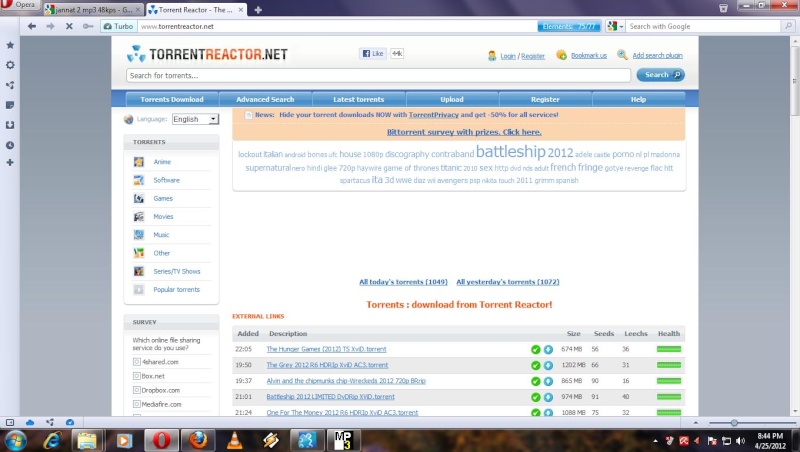The image size is (800, 452).
Task: Open Windows Start menu
Action: pyautogui.click(x=15, y=440)
